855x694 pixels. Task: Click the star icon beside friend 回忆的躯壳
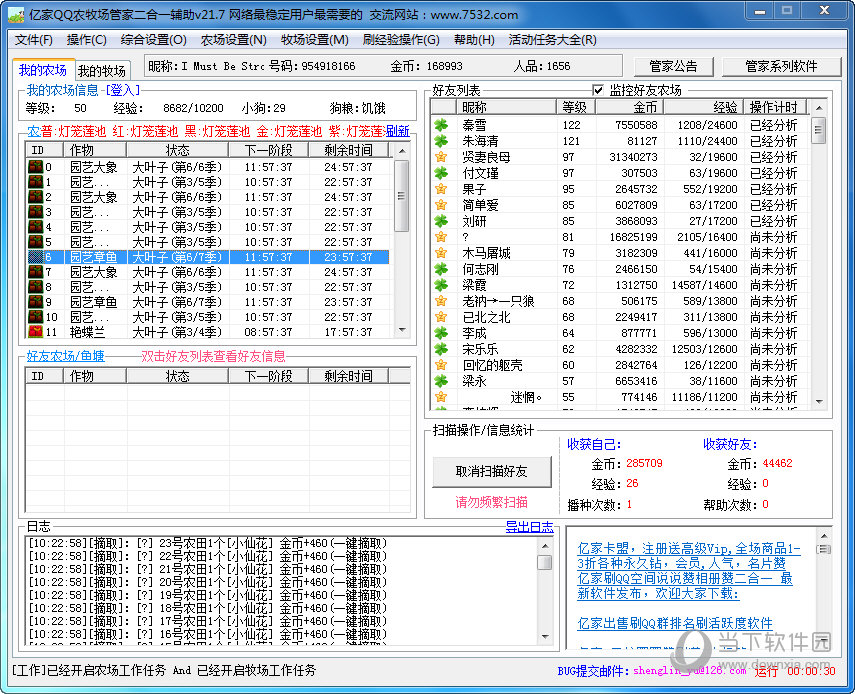[x=441, y=365]
